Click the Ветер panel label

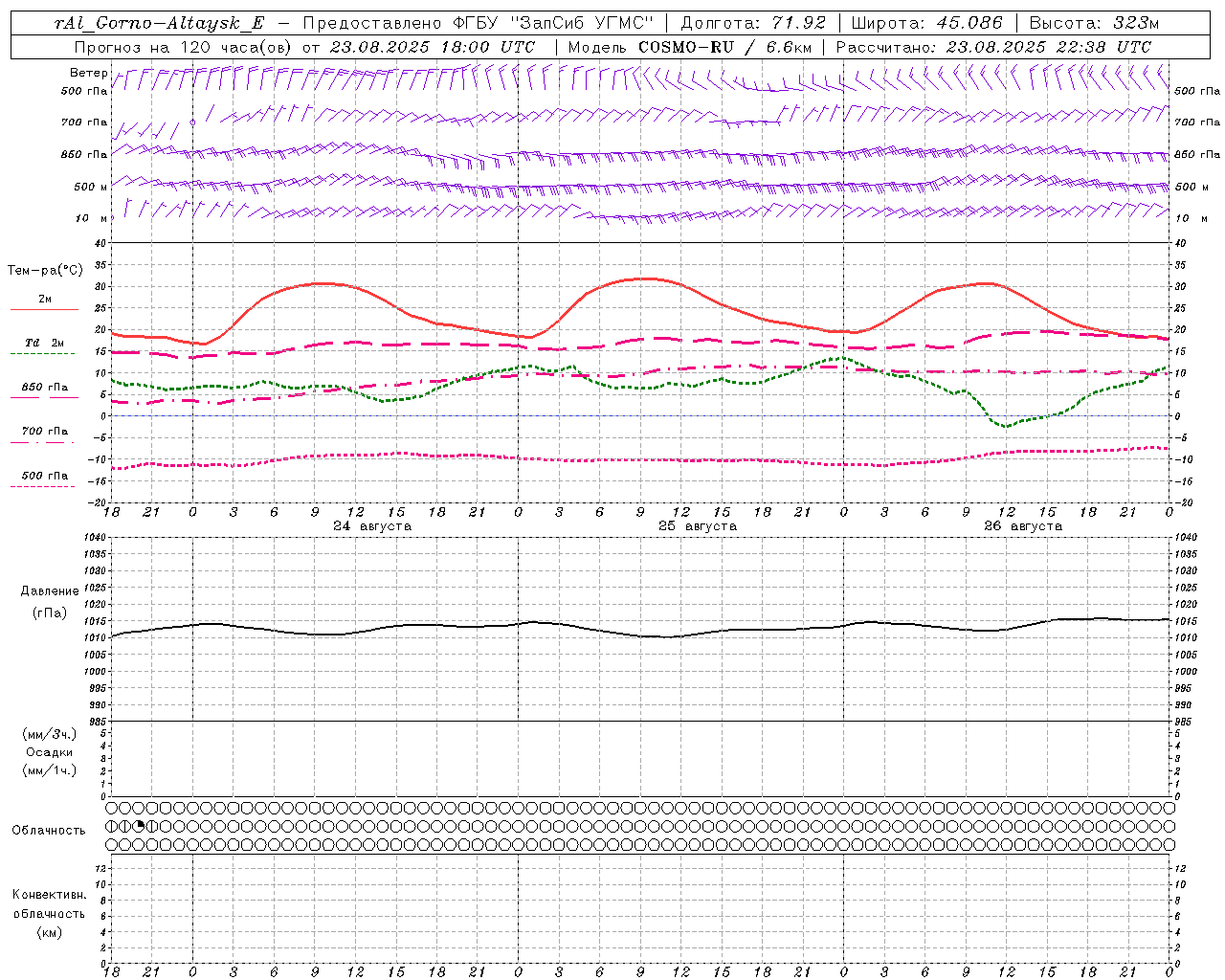tap(88, 73)
